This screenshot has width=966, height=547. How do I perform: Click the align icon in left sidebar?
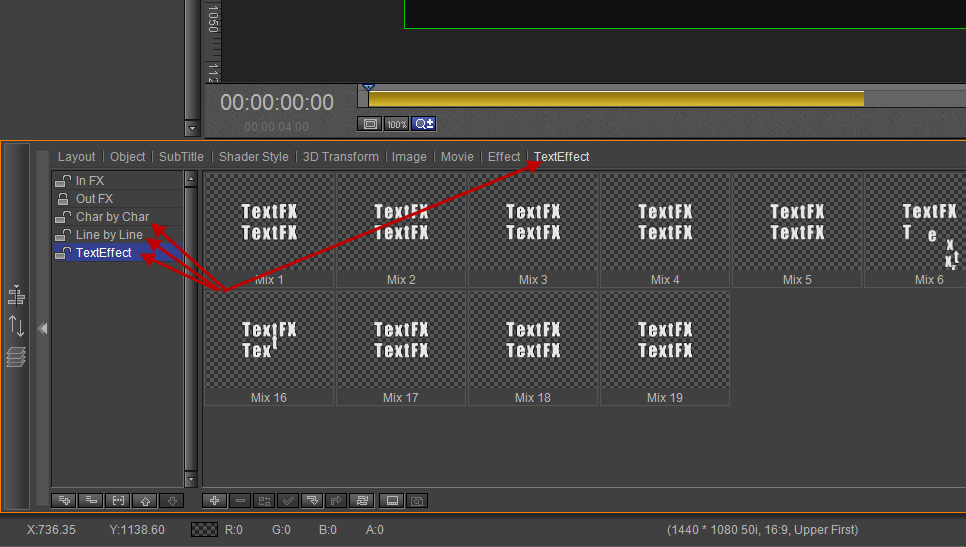[x=16, y=295]
